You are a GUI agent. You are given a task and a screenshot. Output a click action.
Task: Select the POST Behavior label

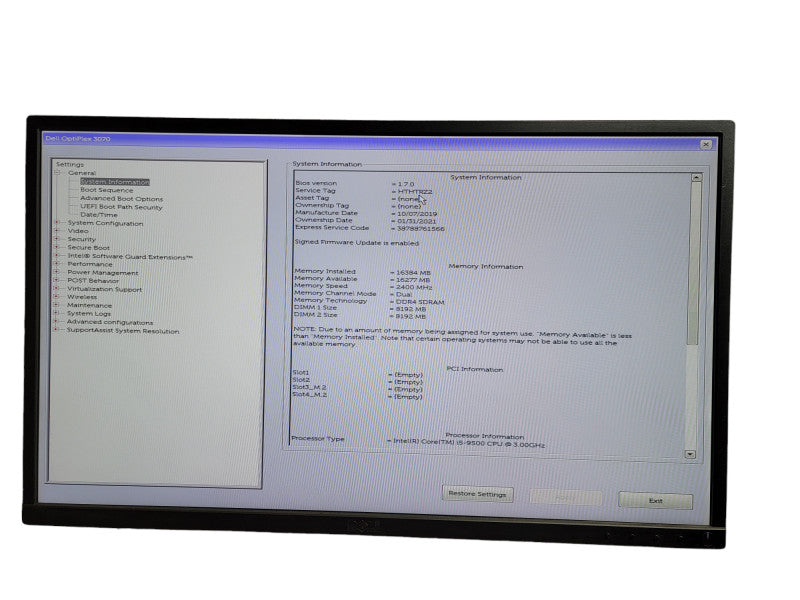pyautogui.click(x=93, y=281)
